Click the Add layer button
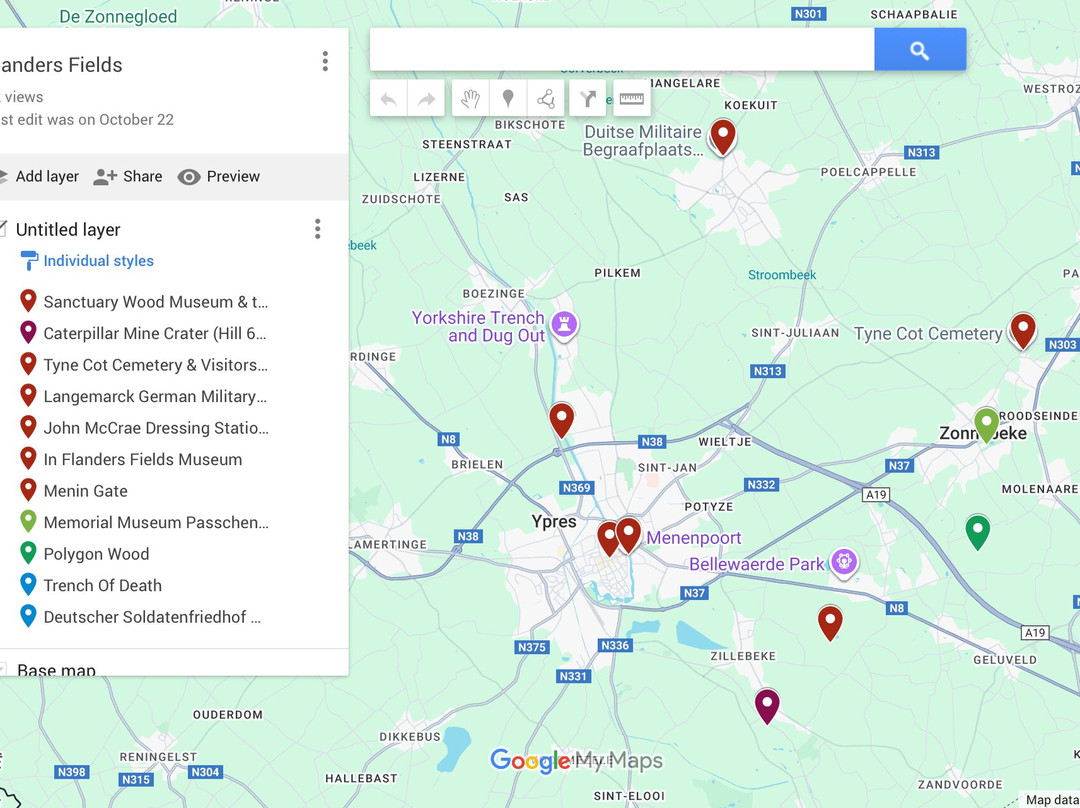Image resolution: width=1080 pixels, height=808 pixels. coord(40,177)
